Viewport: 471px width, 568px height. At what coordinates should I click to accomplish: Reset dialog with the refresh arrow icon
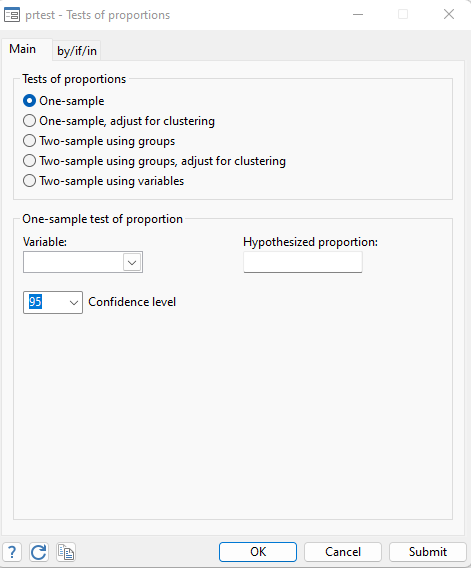[39, 552]
